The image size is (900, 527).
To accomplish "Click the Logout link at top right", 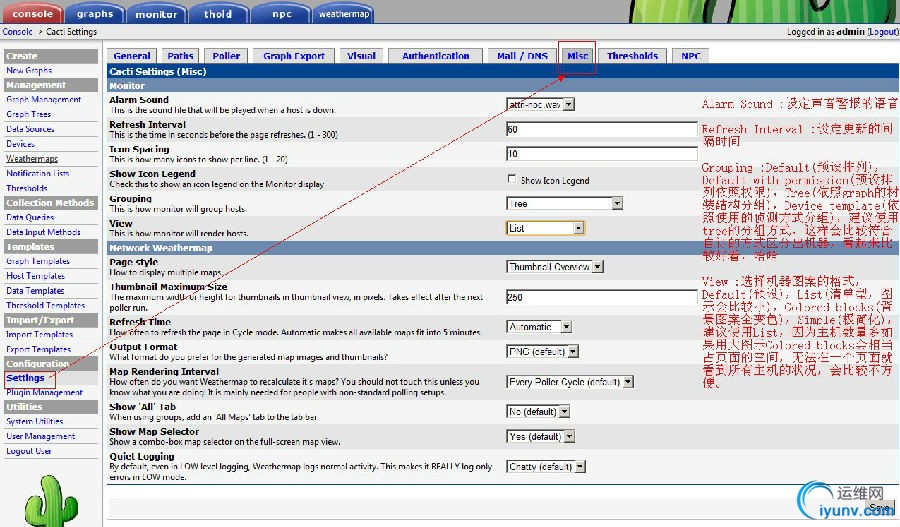I will coord(883,32).
